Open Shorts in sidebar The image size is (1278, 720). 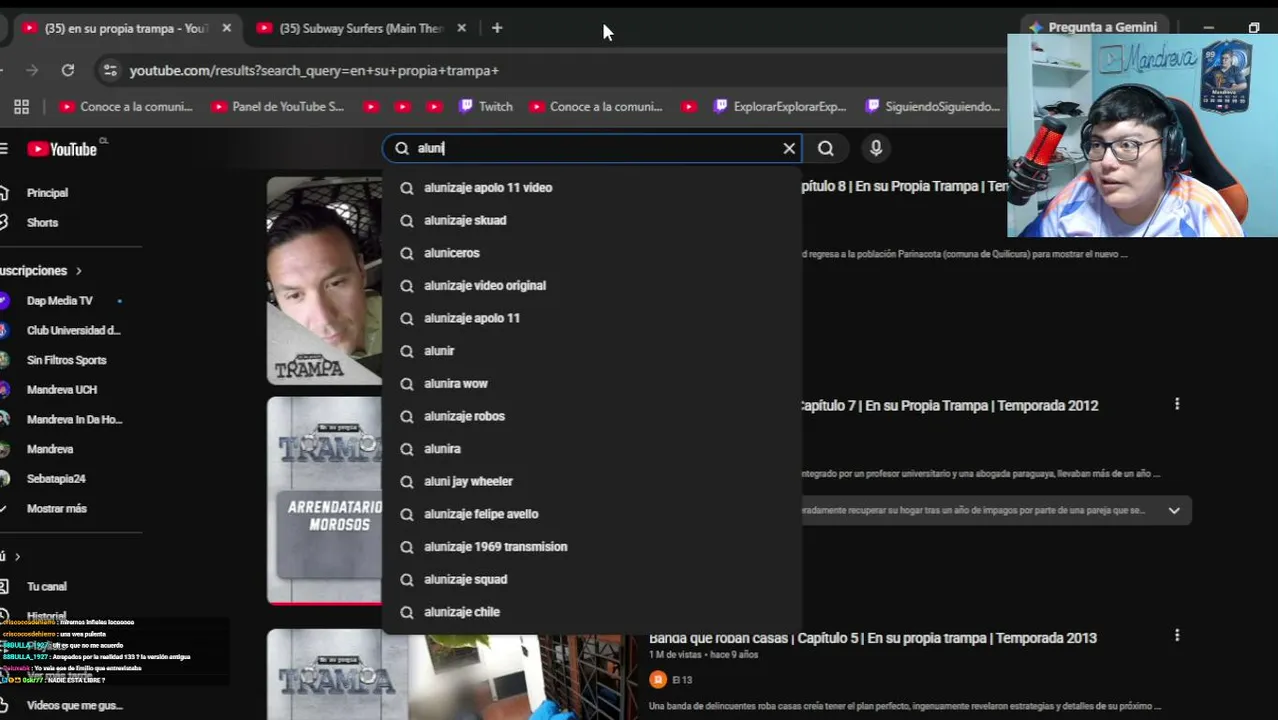click(x=42, y=222)
